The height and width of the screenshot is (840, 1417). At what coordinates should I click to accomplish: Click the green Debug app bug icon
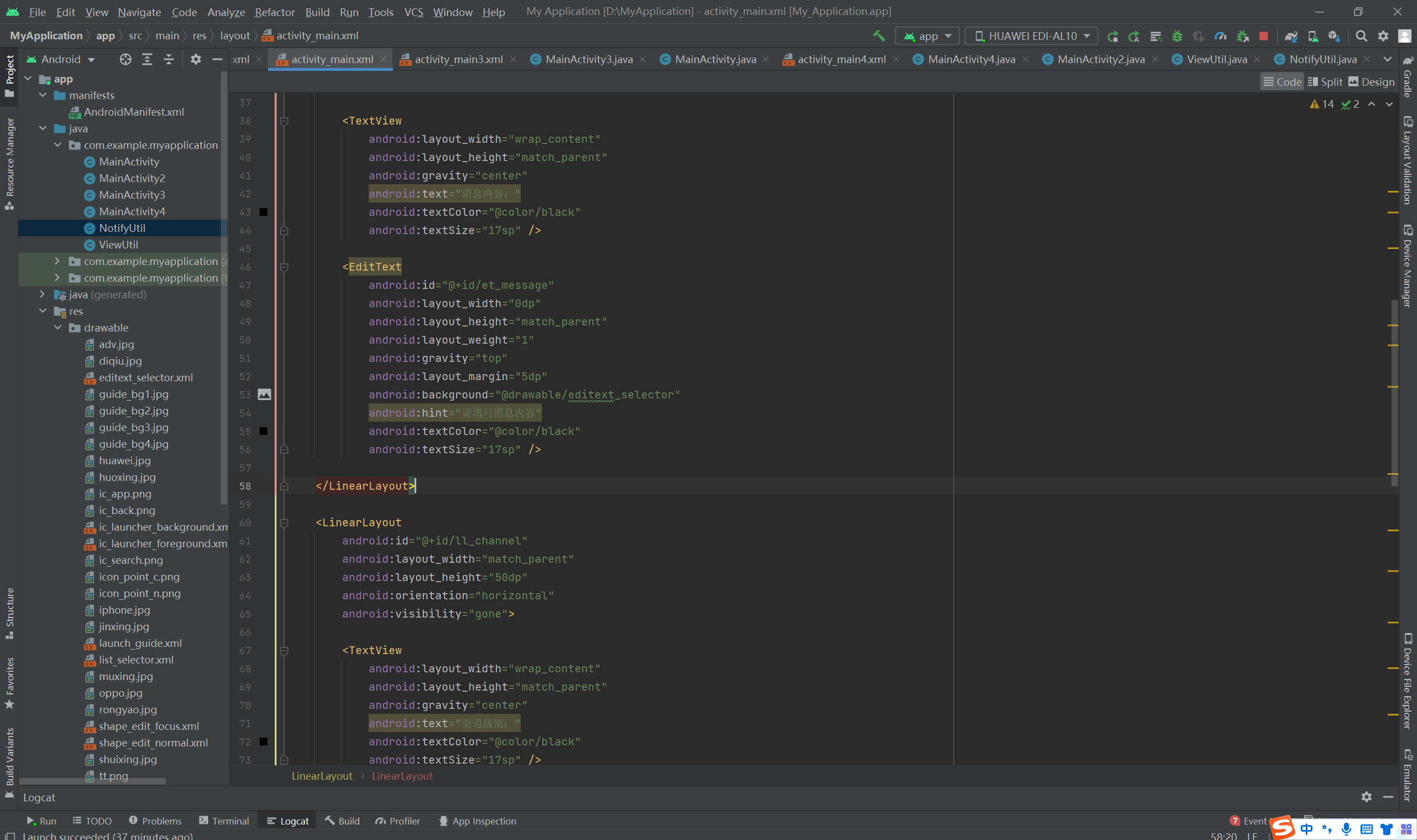tap(1177, 36)
